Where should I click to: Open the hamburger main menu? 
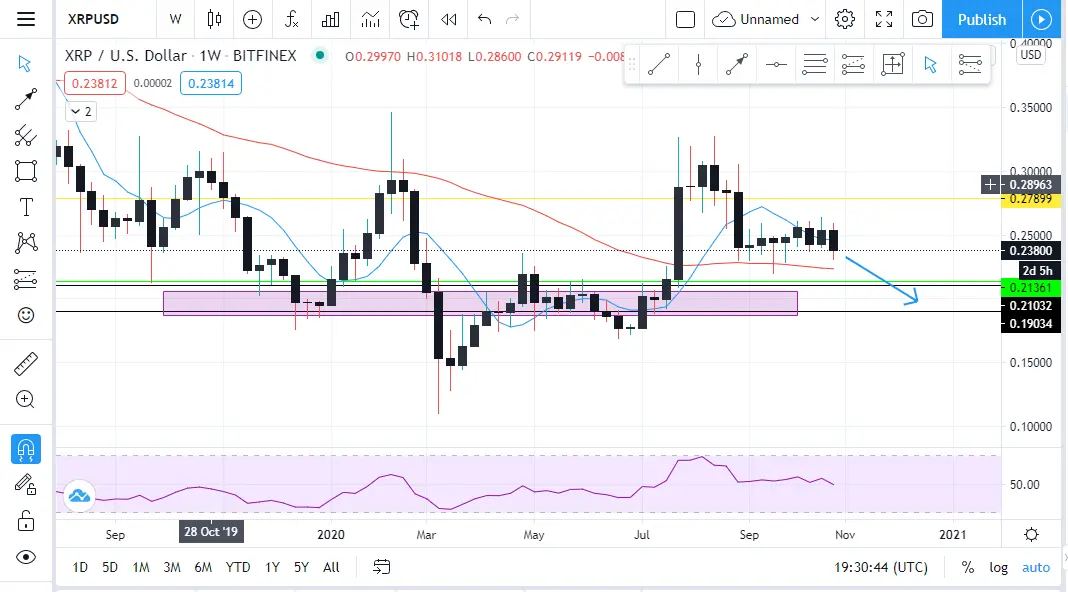click(26, 19)
